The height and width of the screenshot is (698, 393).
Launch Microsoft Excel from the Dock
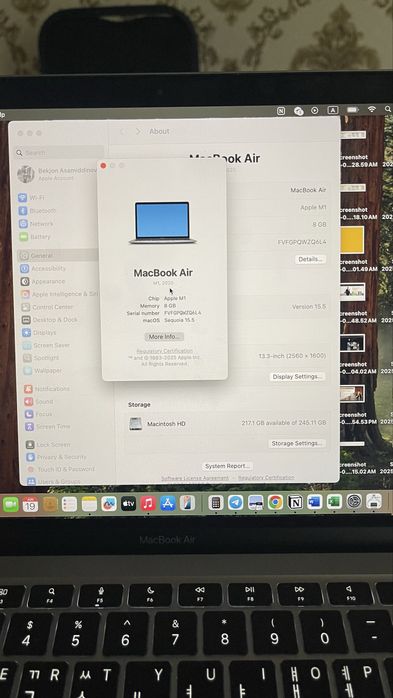(x=334, y=502)
